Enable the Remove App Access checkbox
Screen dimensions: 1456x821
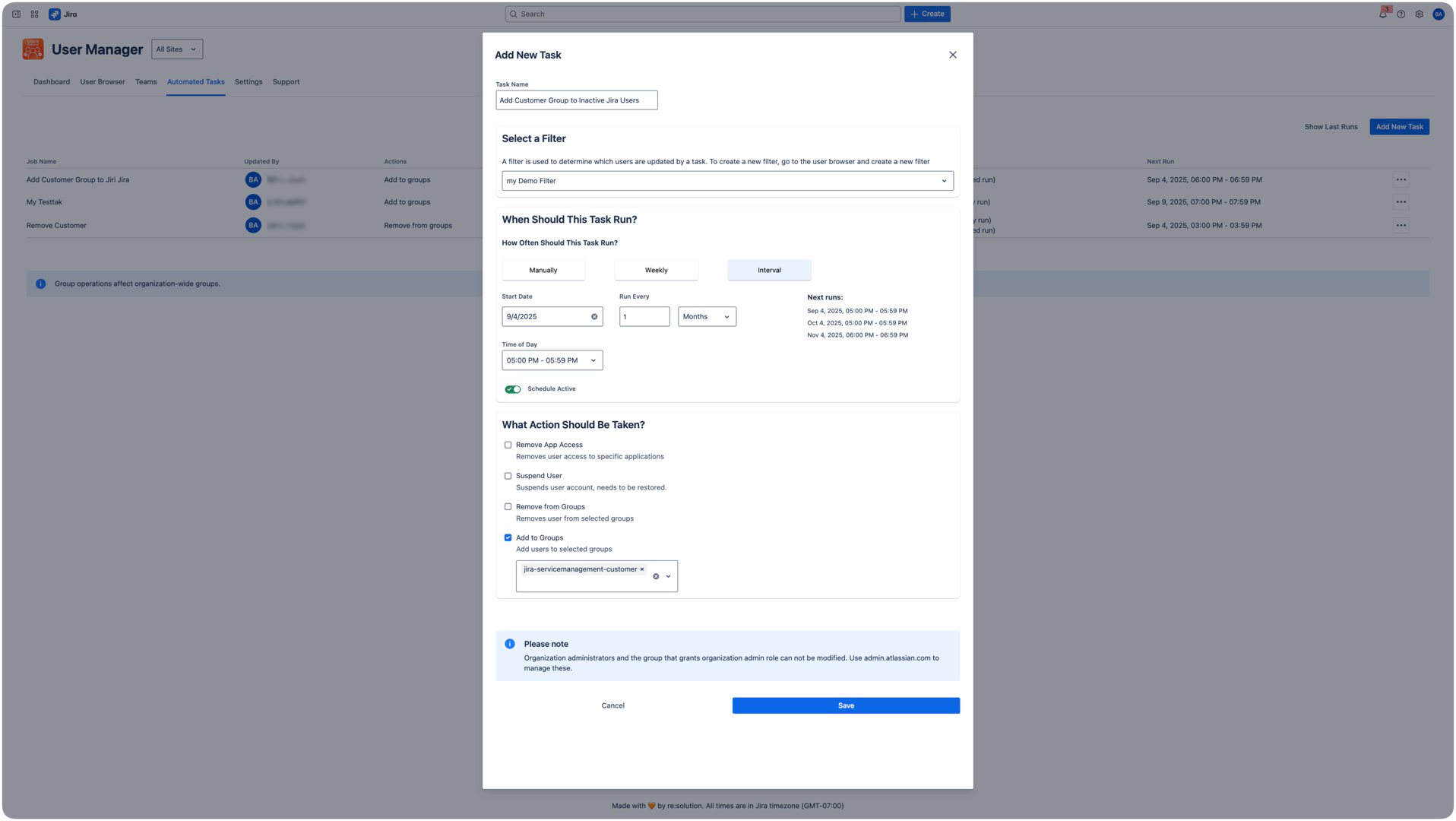tap(508, 445)
